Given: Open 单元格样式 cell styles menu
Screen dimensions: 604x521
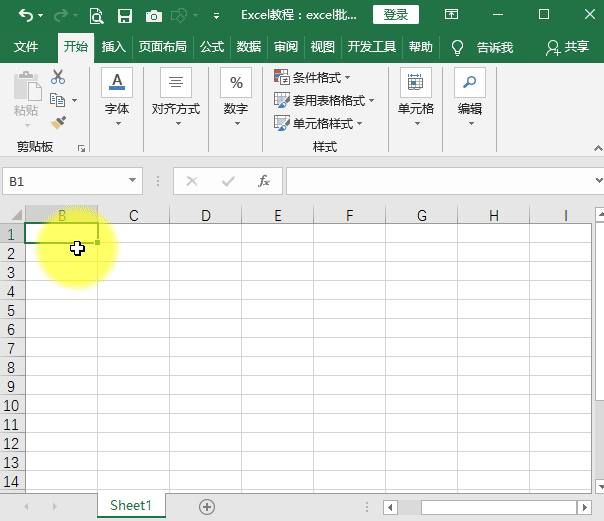Looking at the screenshot, I should [x=318, y=123].
